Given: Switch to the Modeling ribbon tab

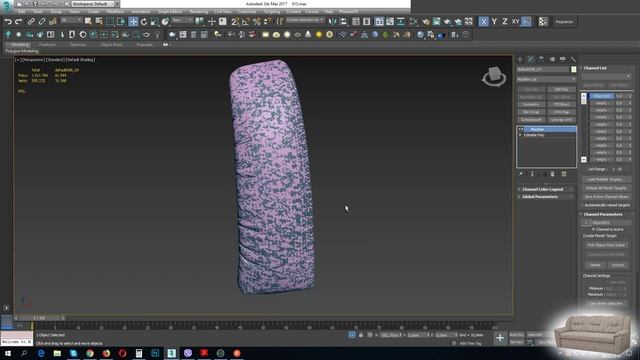Looking at the screenshot, I should [x=19, y=44].
